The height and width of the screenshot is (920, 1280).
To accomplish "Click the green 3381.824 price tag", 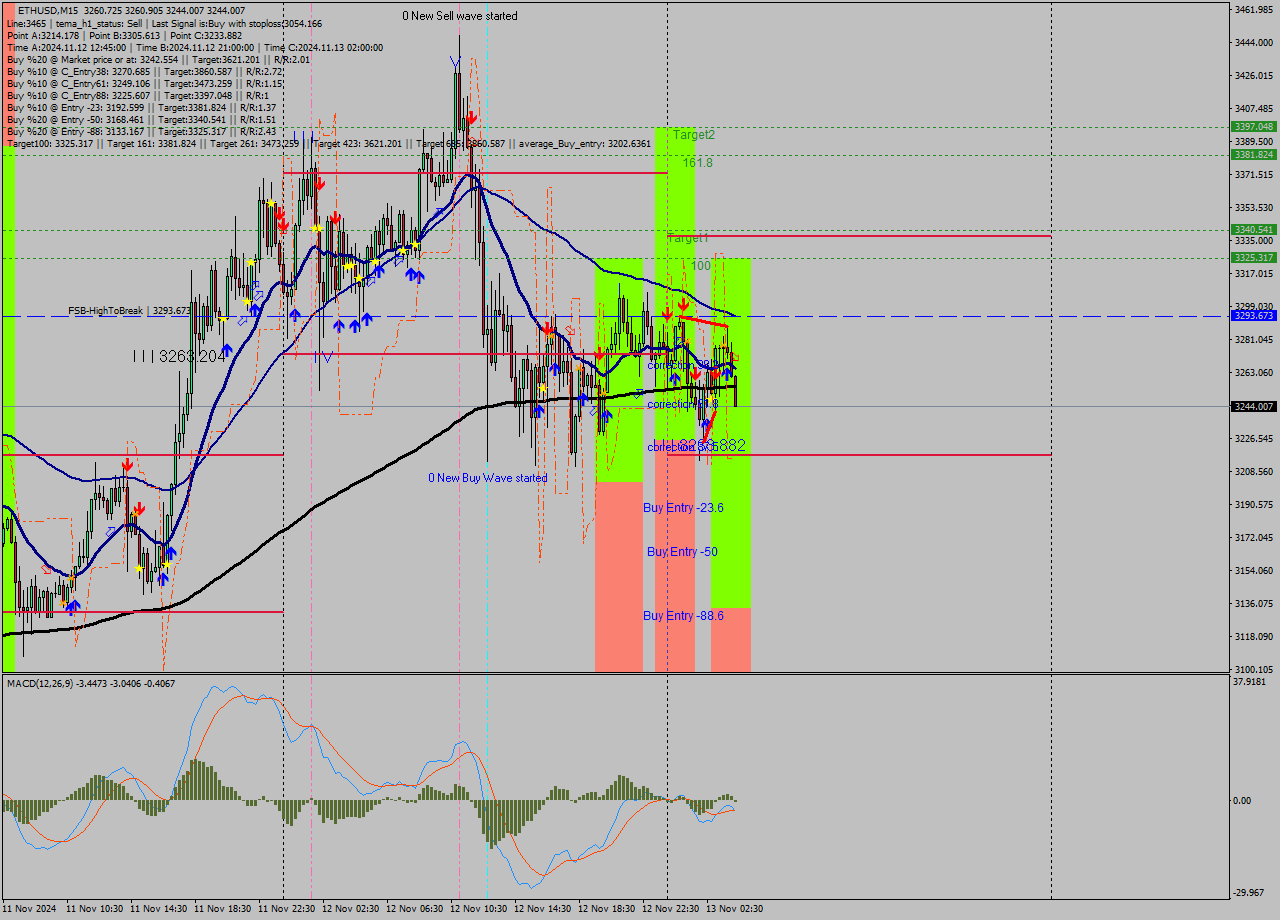I will click(x=1253, y=155).
